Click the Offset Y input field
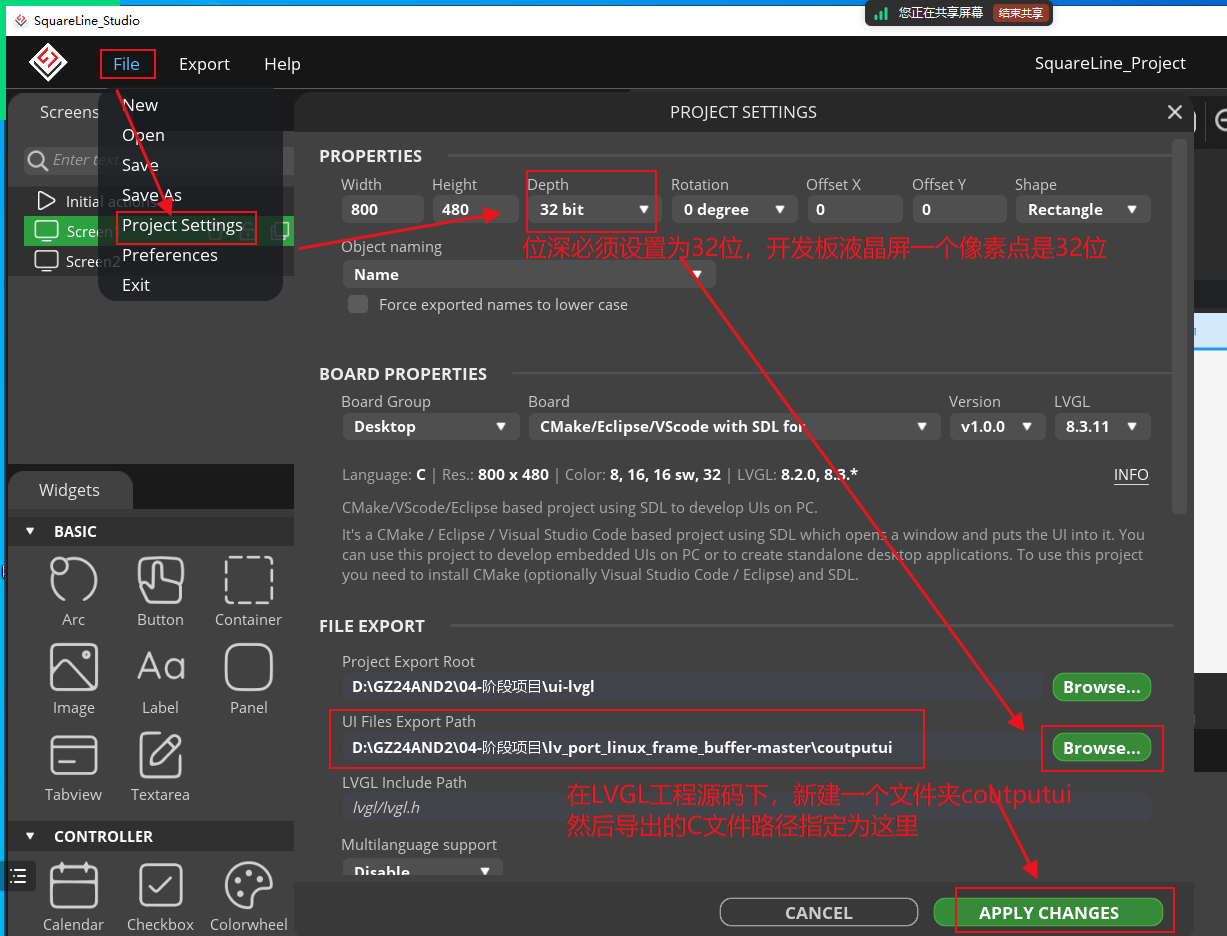Image resolution: width=1227 pixels, height=936 pixels. [959, 209]
